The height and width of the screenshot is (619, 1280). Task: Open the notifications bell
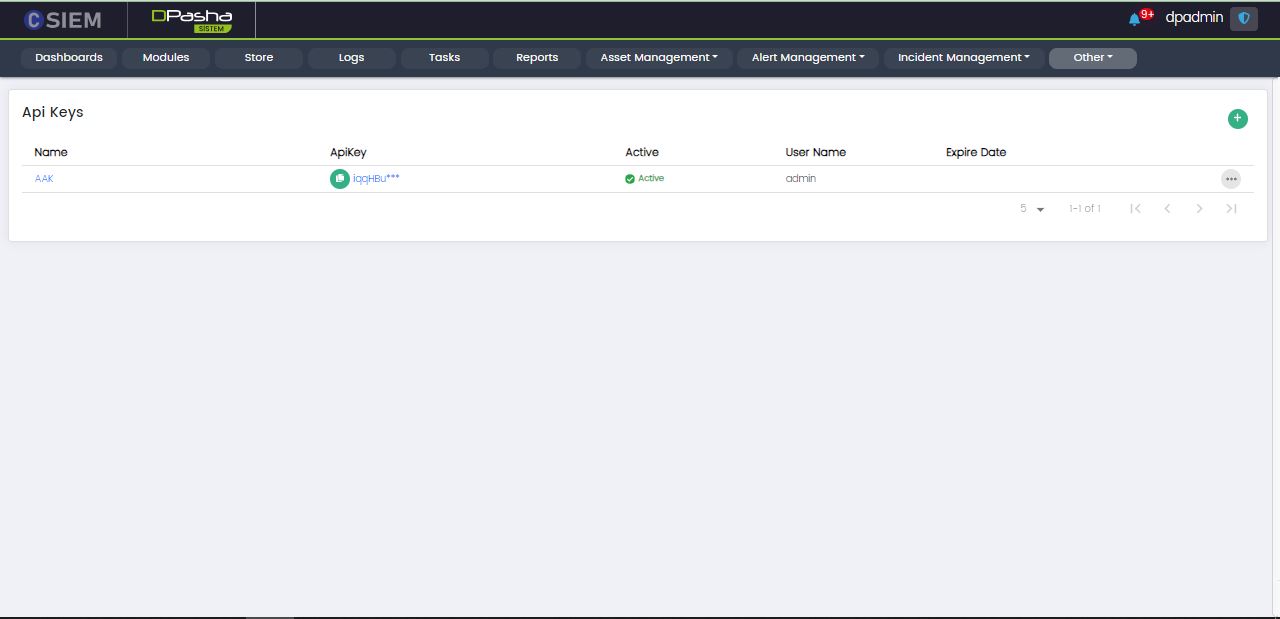[x=1134, y=19]
